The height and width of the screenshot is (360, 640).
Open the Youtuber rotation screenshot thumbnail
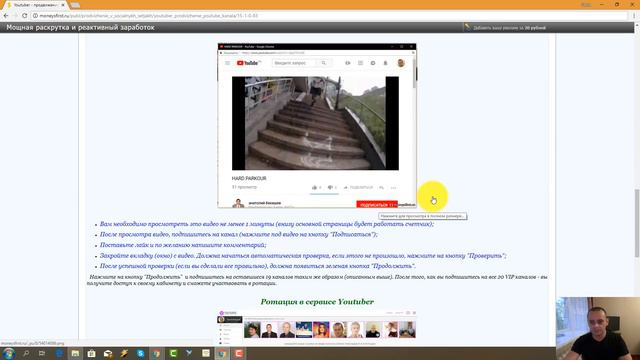(317, 327)
